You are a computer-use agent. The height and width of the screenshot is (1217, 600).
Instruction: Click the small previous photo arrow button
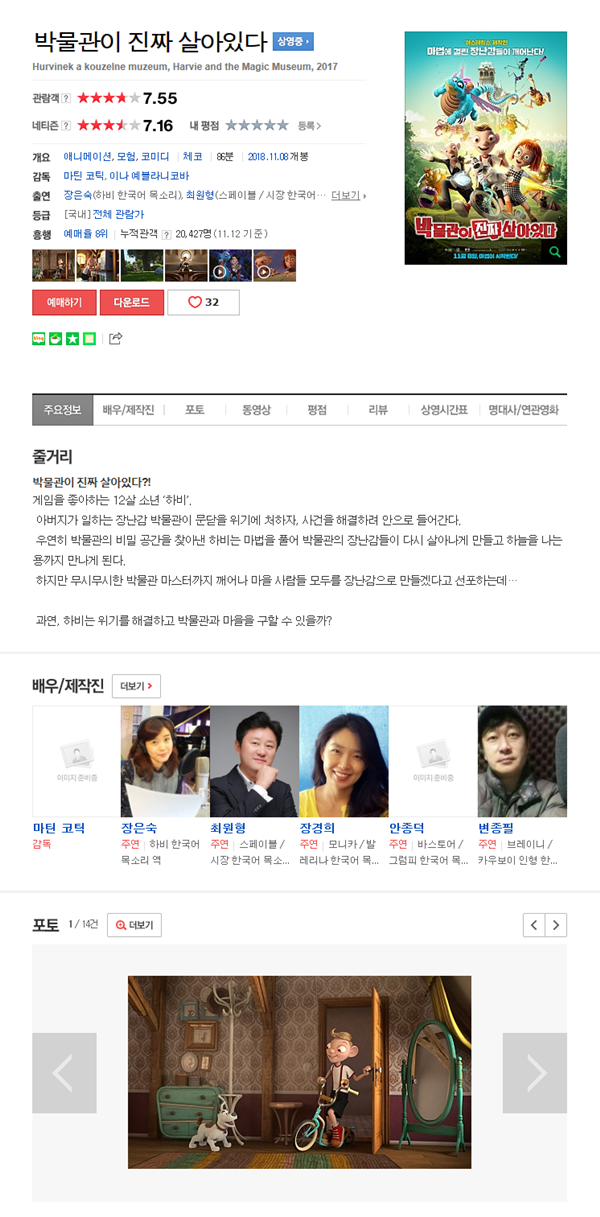pos(534,925)
